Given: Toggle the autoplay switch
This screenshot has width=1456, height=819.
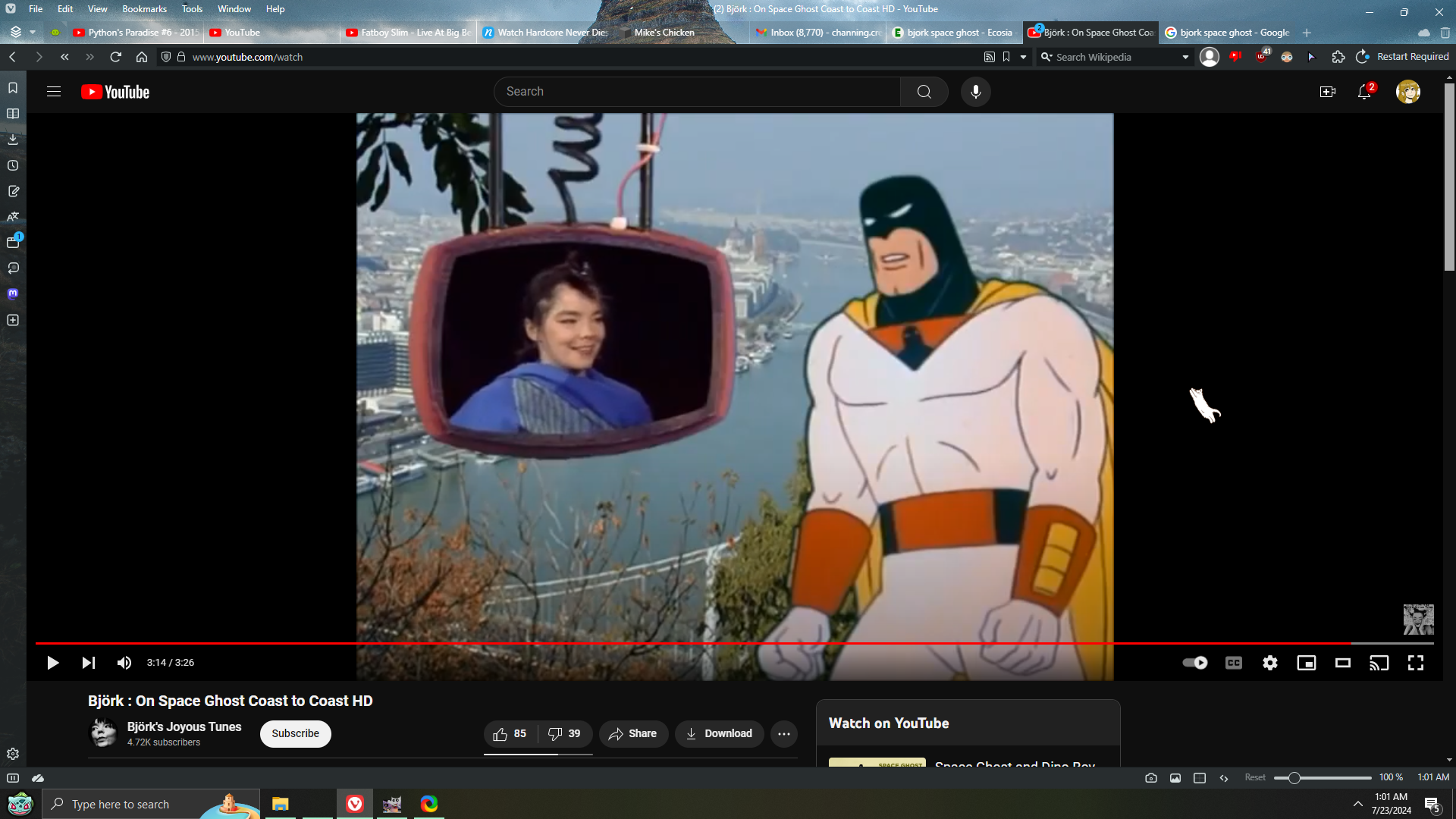Looking at the screenshot, I should pyautogui.click(x=1195, y=663).
